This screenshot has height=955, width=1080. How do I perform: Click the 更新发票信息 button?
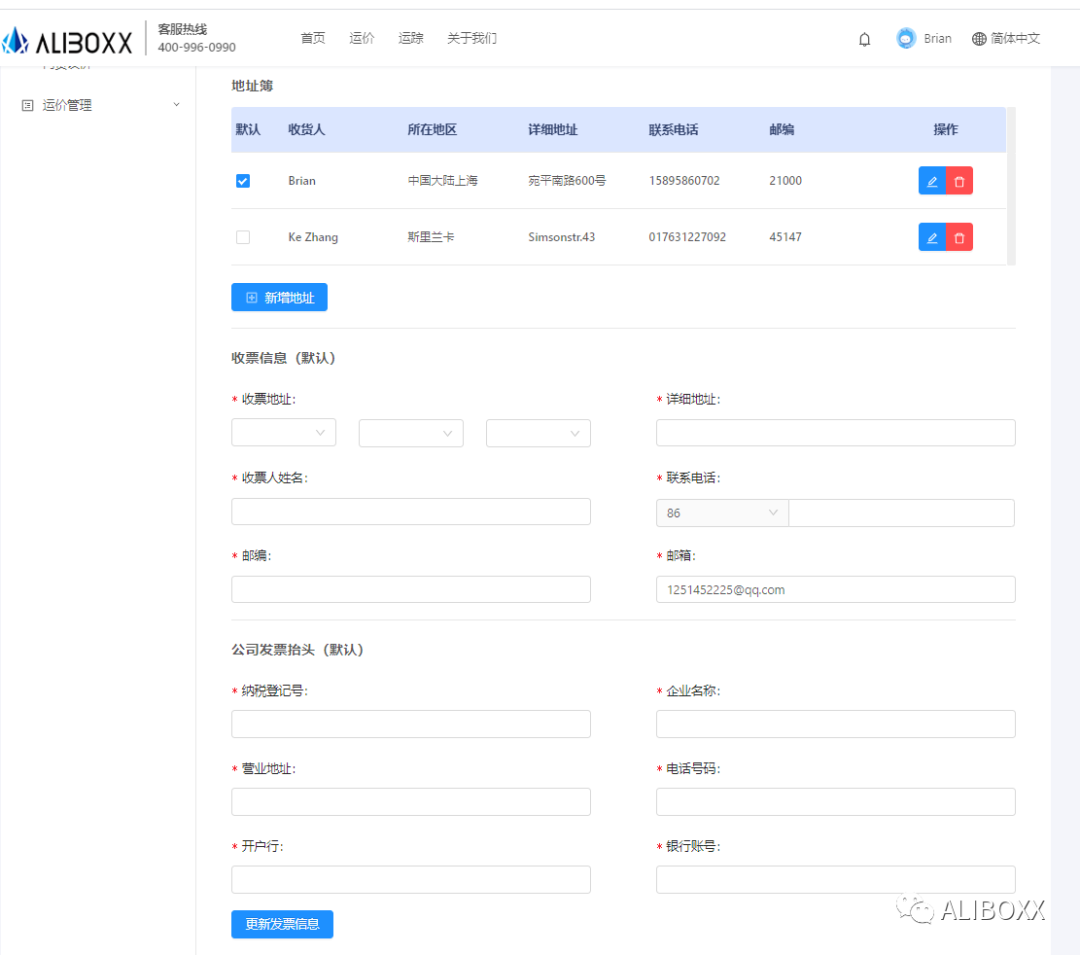[x=282, y=924]
